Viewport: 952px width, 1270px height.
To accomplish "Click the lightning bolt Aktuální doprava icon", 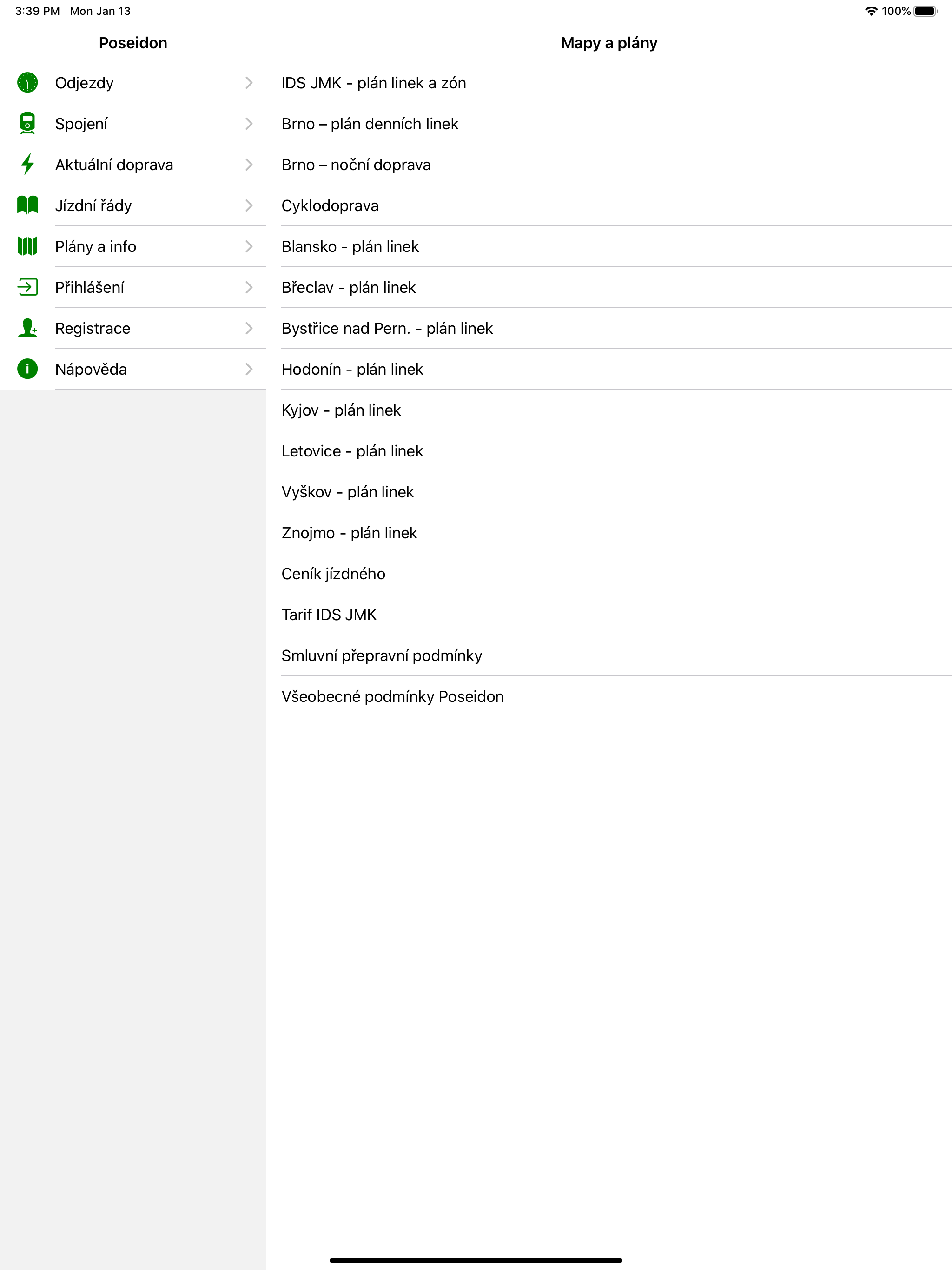I will pos(27,164).
